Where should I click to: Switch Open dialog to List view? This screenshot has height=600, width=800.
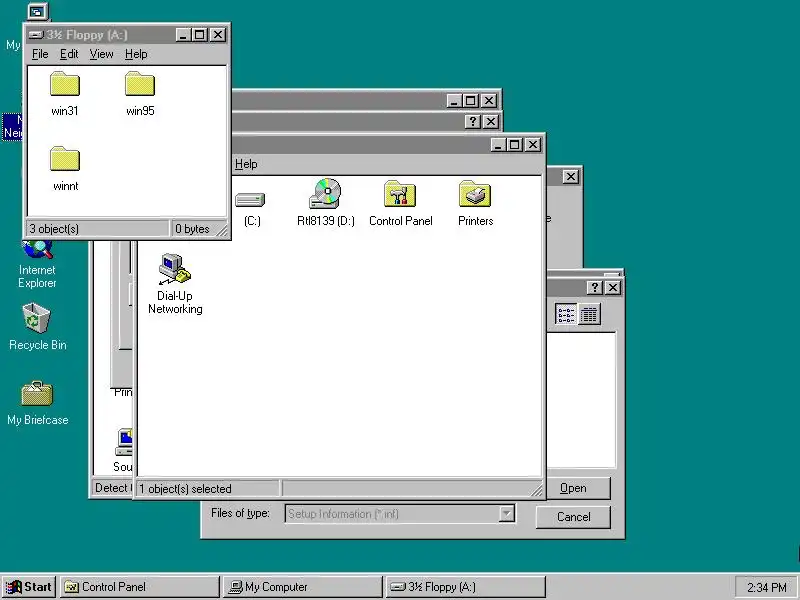click(566, 314)
